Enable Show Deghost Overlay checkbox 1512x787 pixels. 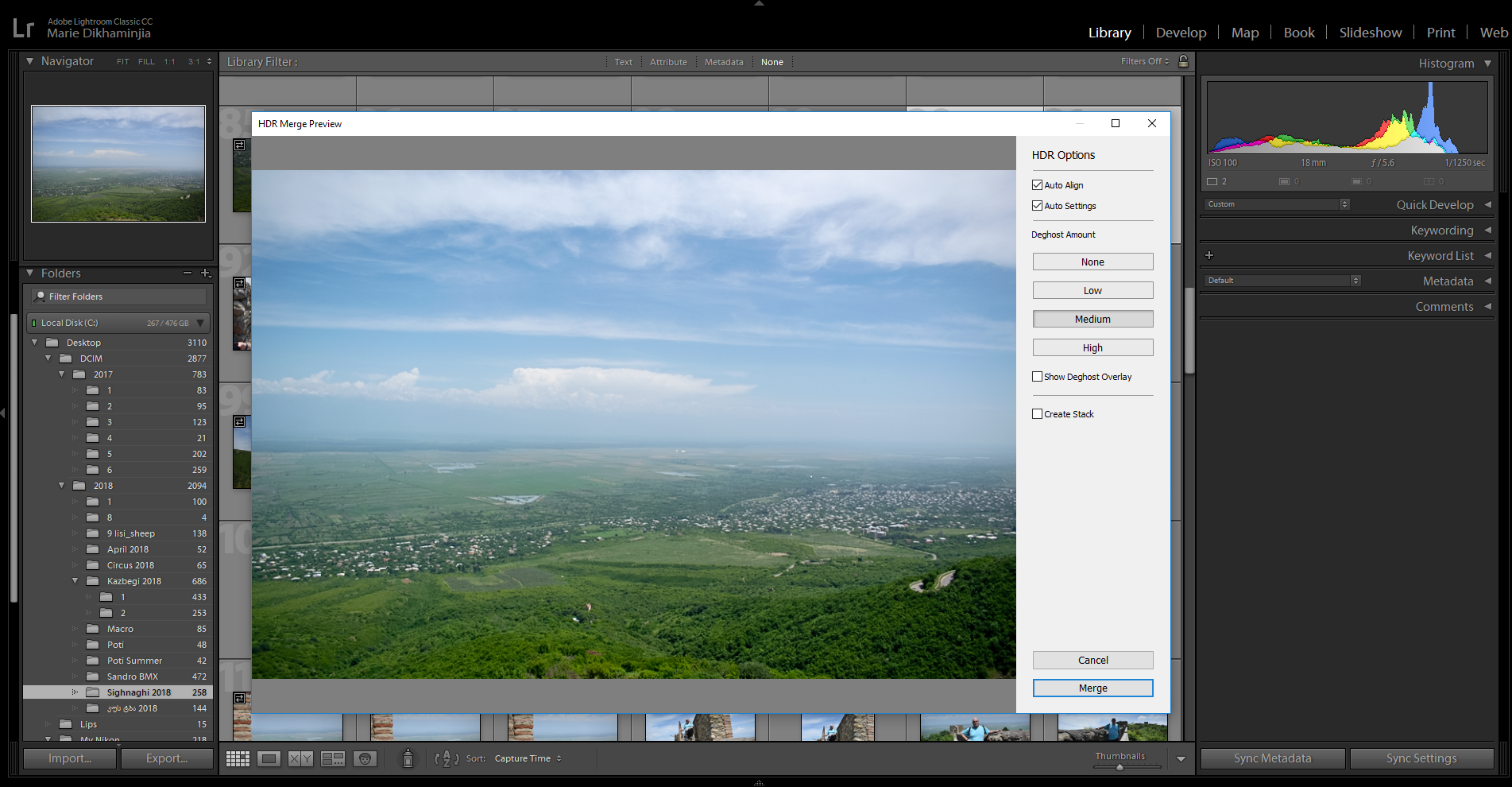[x=1037, y=377]
